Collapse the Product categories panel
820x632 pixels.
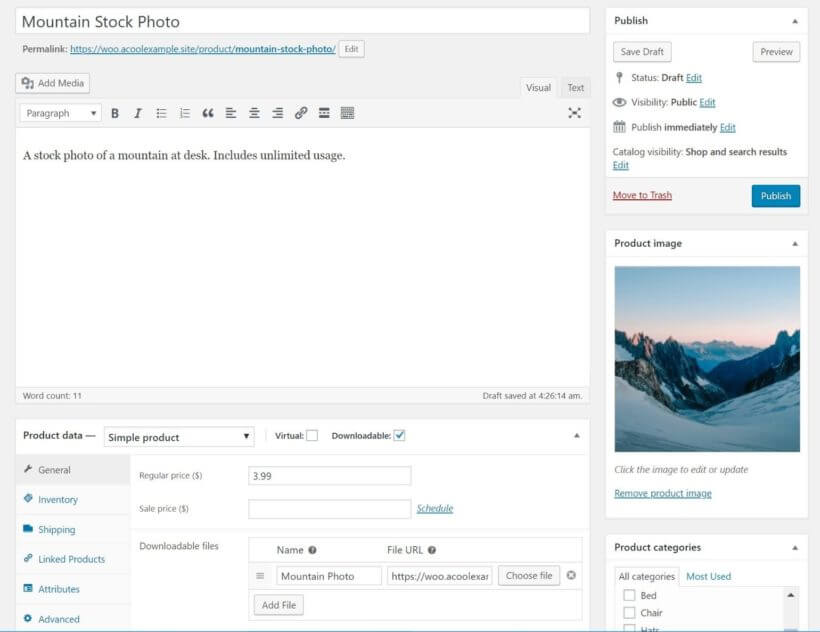click(797, 547)
